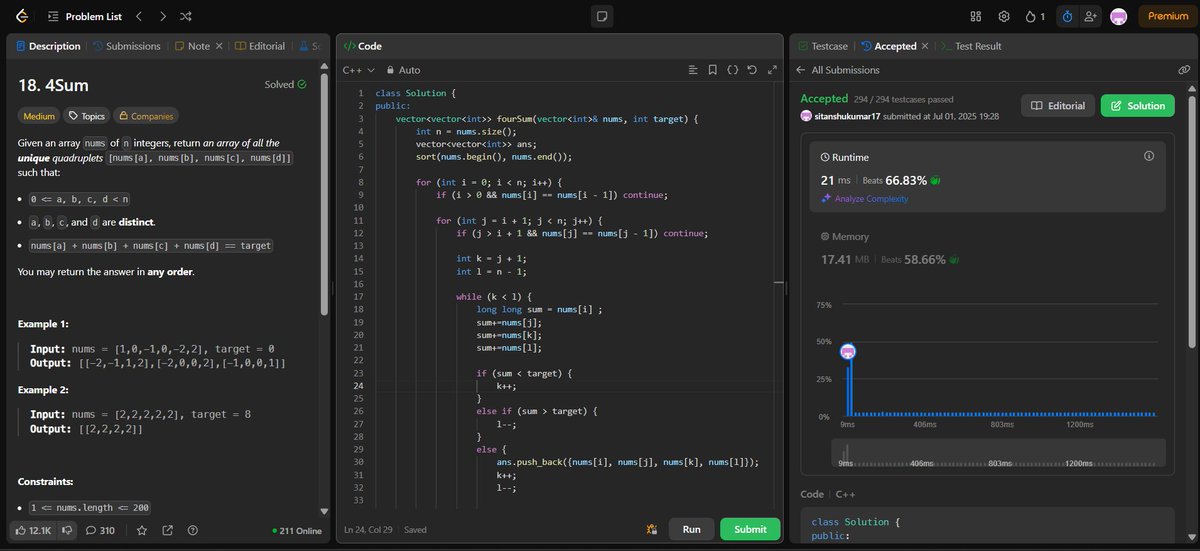
Task: Select the Accepted tab
Action: pyautogui.click(x=888, y=46)
